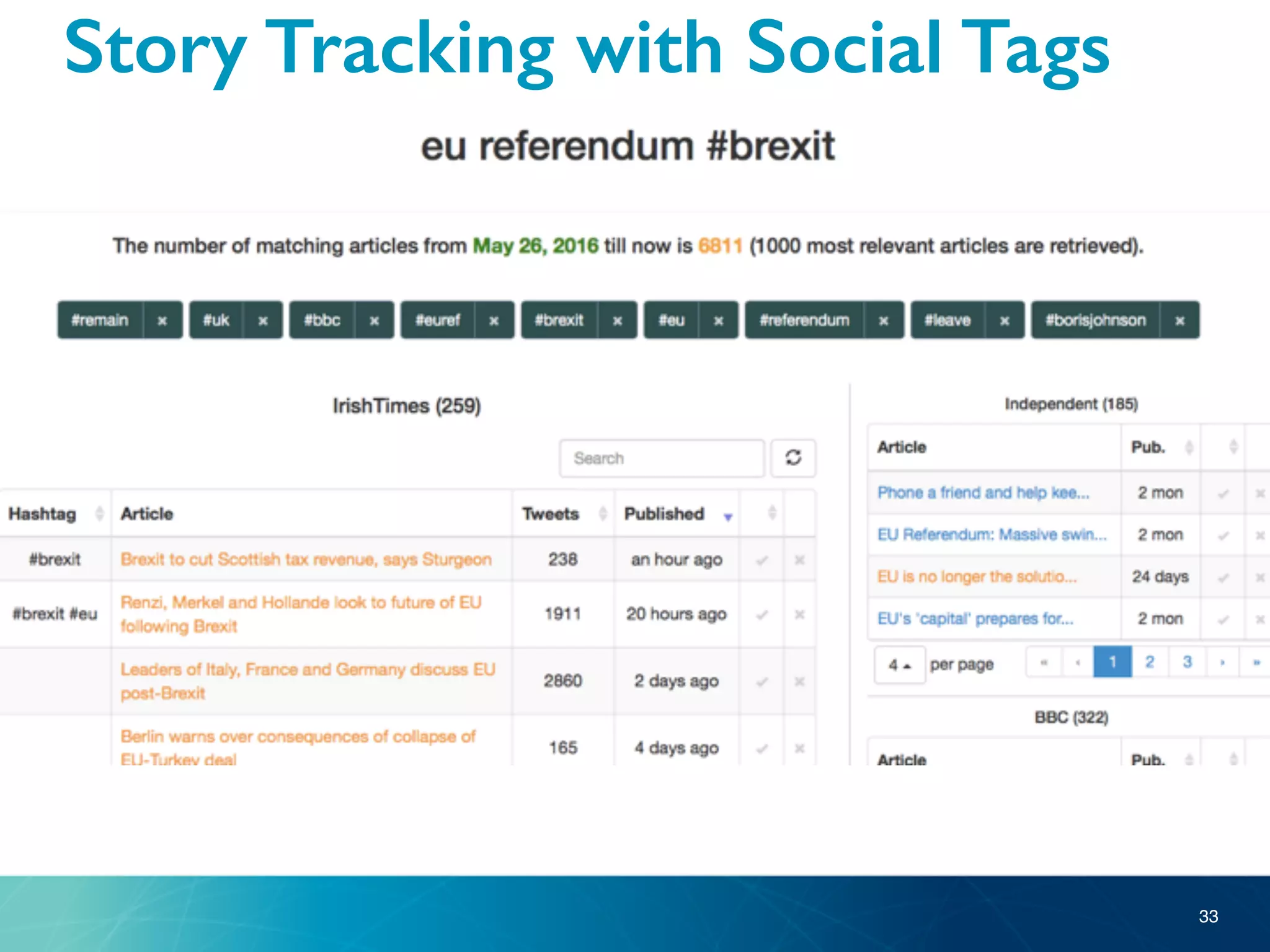1270x952 pixels.
Task: Remove the #bbc tag filter
Action: pos(375,320)
